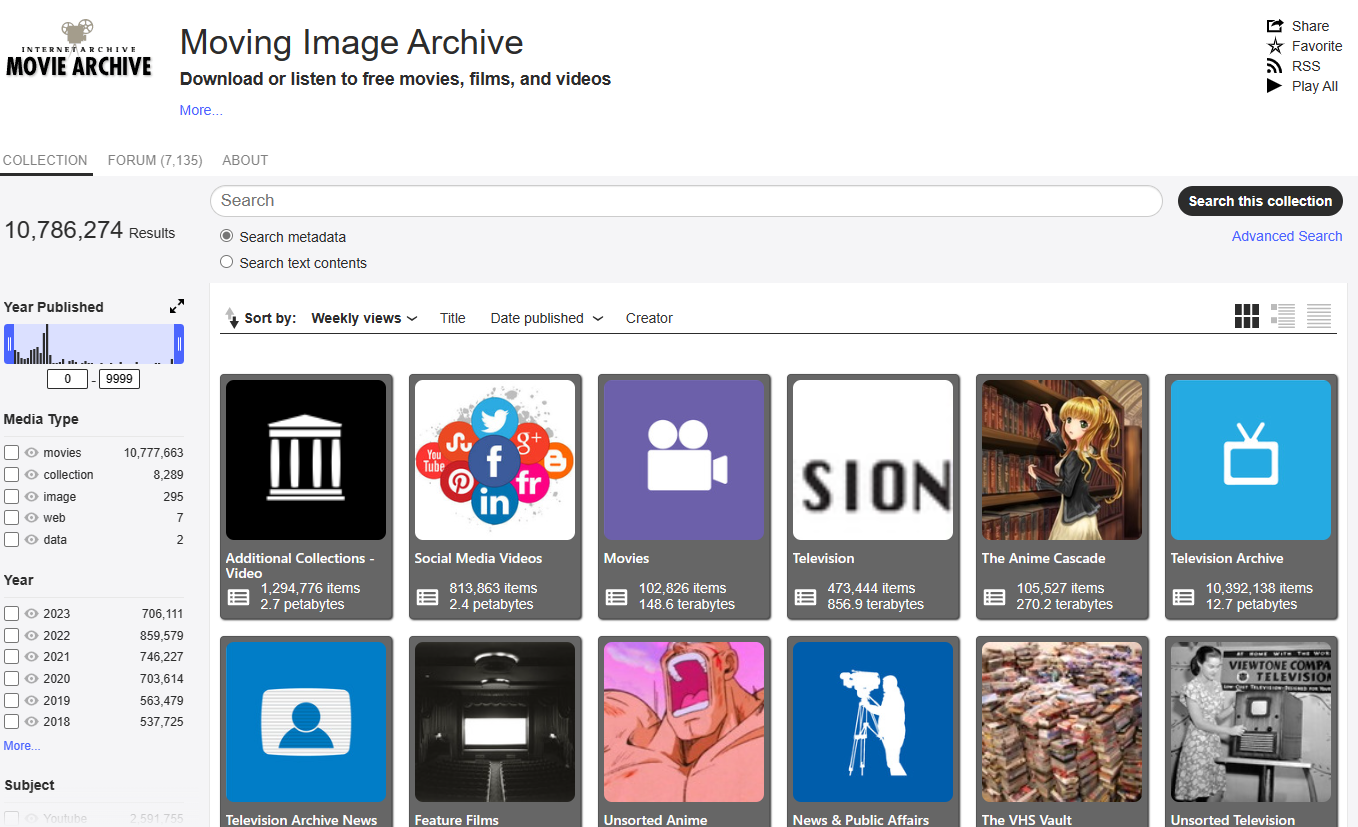
Task: Open Television collection SION image
Action: click(873, 460)
